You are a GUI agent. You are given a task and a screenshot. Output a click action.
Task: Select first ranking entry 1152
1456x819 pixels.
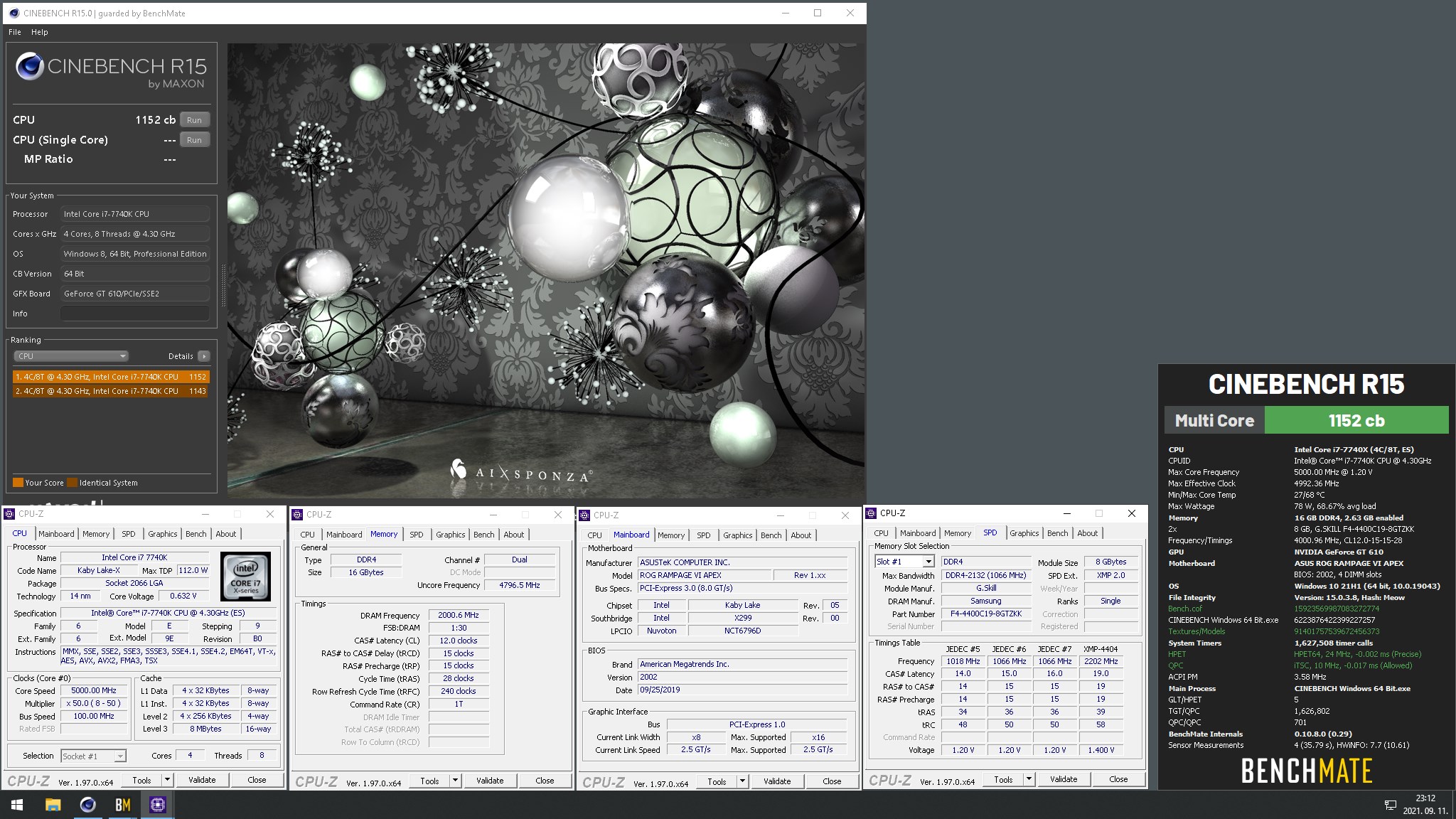110,377
